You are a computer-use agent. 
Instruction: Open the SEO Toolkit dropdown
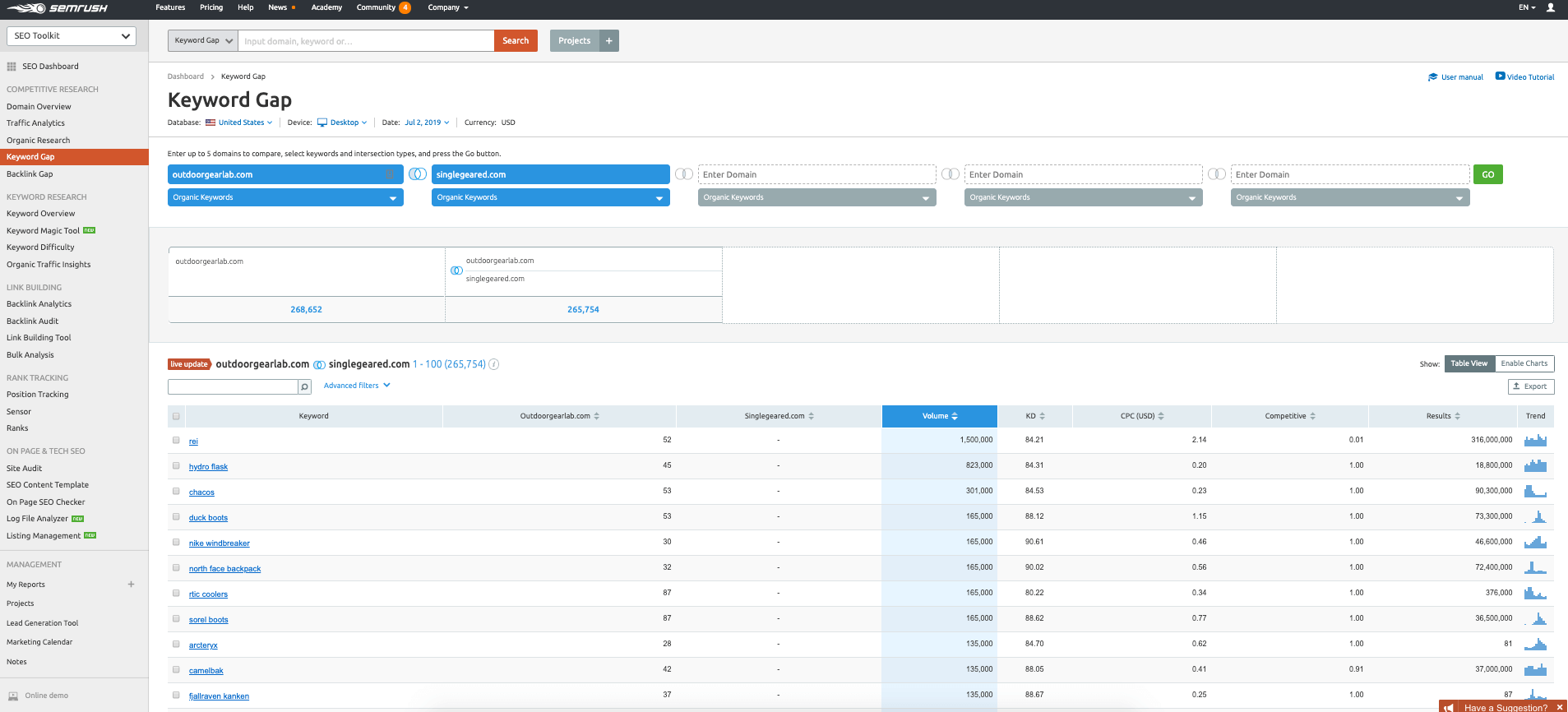tap(72, 36)
